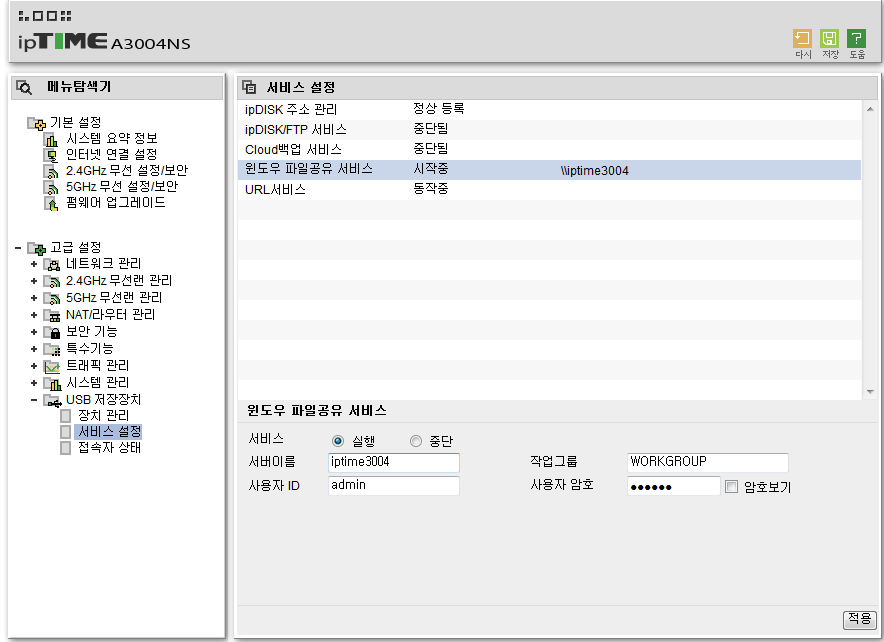Click the 작업그룹 WORKGROUP field

(708, 462)
